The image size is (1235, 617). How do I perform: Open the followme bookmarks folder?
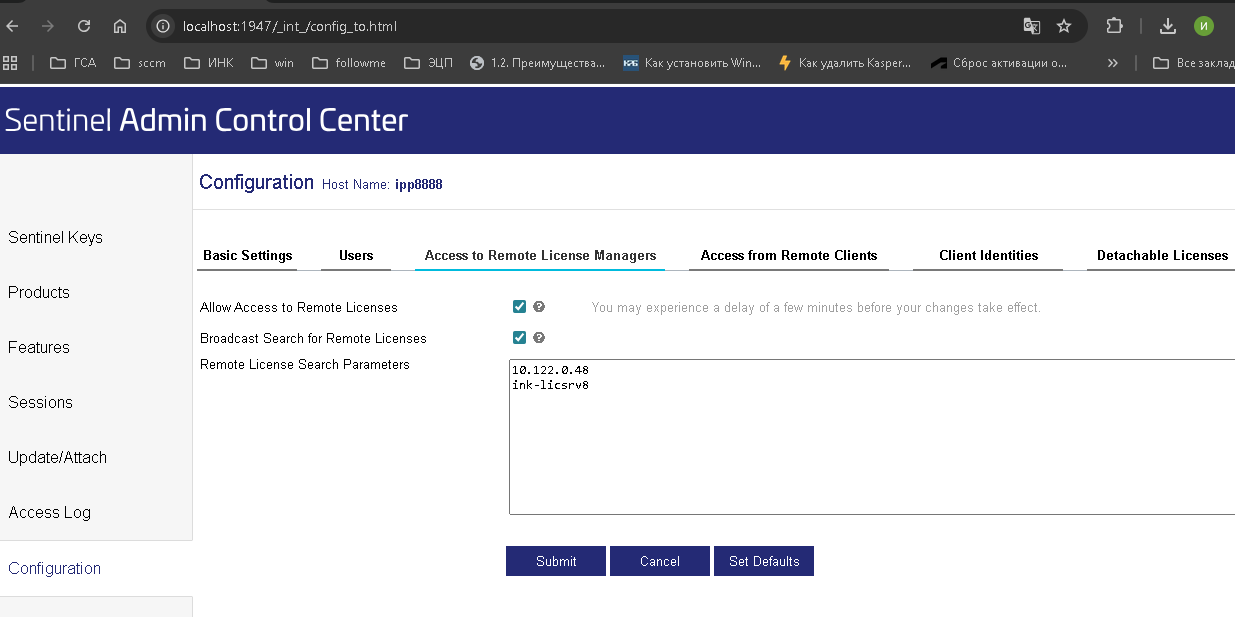point(349,63)
